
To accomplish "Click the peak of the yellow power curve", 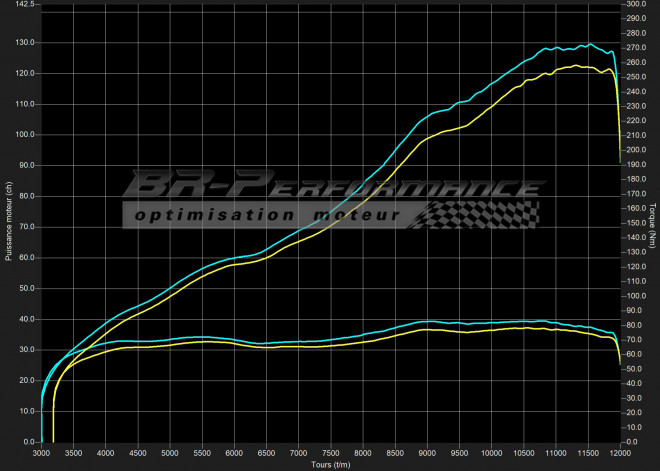I will pyautogui.click(x=576, y=65).
